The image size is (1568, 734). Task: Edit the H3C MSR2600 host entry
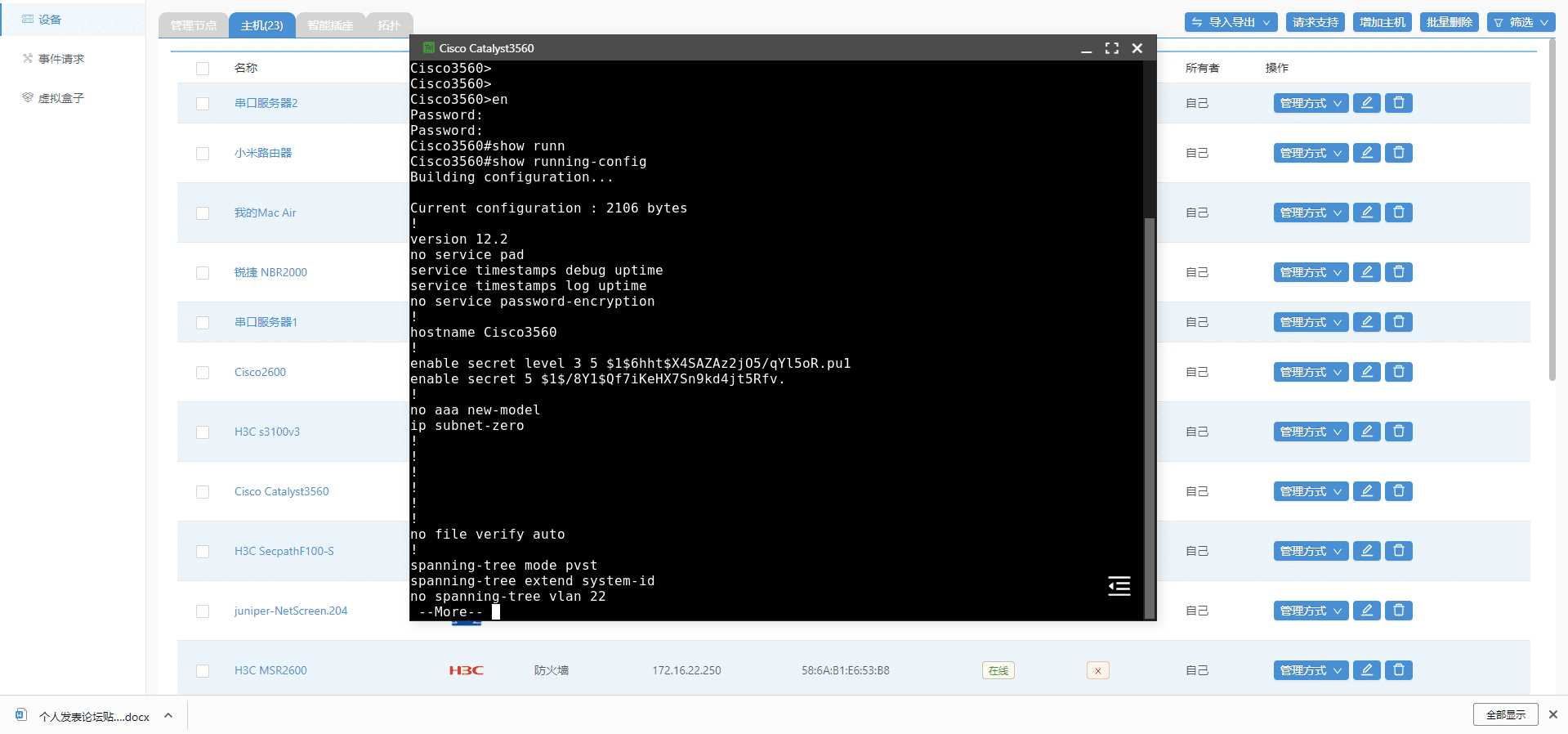1366,670
